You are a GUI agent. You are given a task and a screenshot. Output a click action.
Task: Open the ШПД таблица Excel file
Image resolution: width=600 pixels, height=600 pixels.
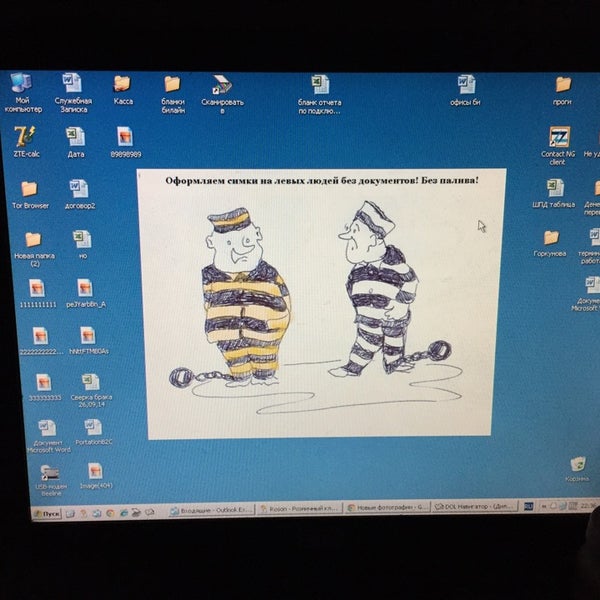coord(554,193)
